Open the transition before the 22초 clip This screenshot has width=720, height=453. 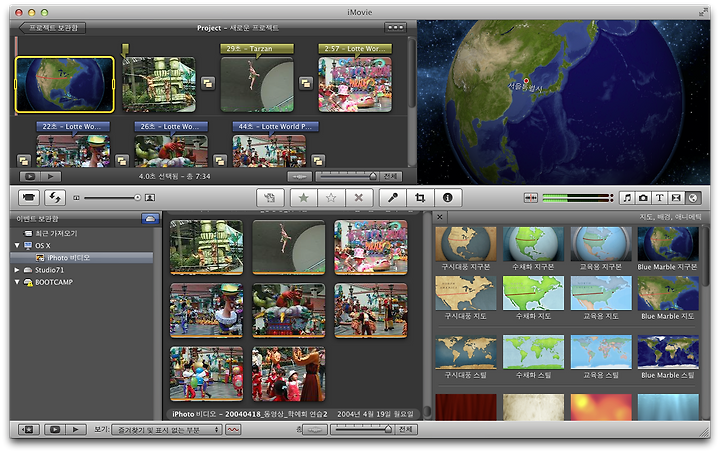[24, 161]
